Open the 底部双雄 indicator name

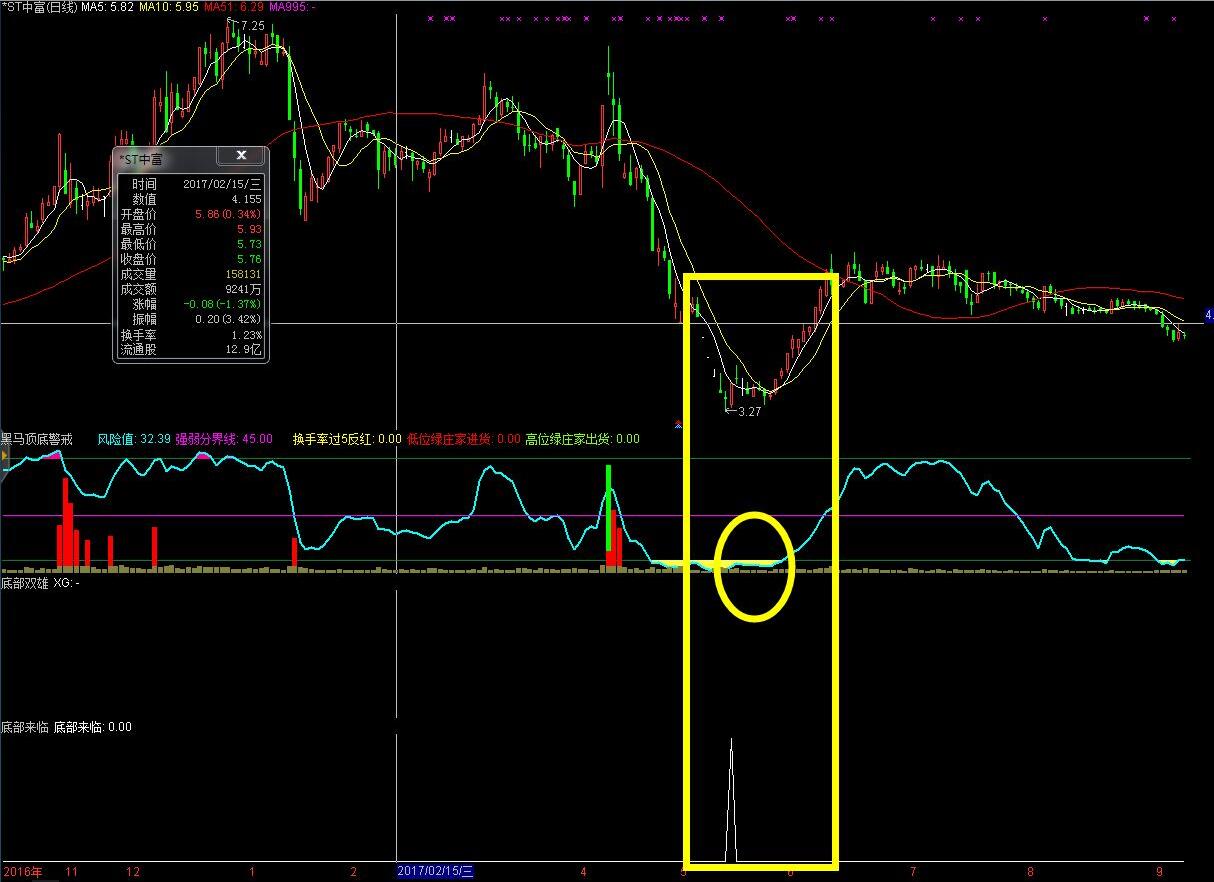tap(24, 582)
